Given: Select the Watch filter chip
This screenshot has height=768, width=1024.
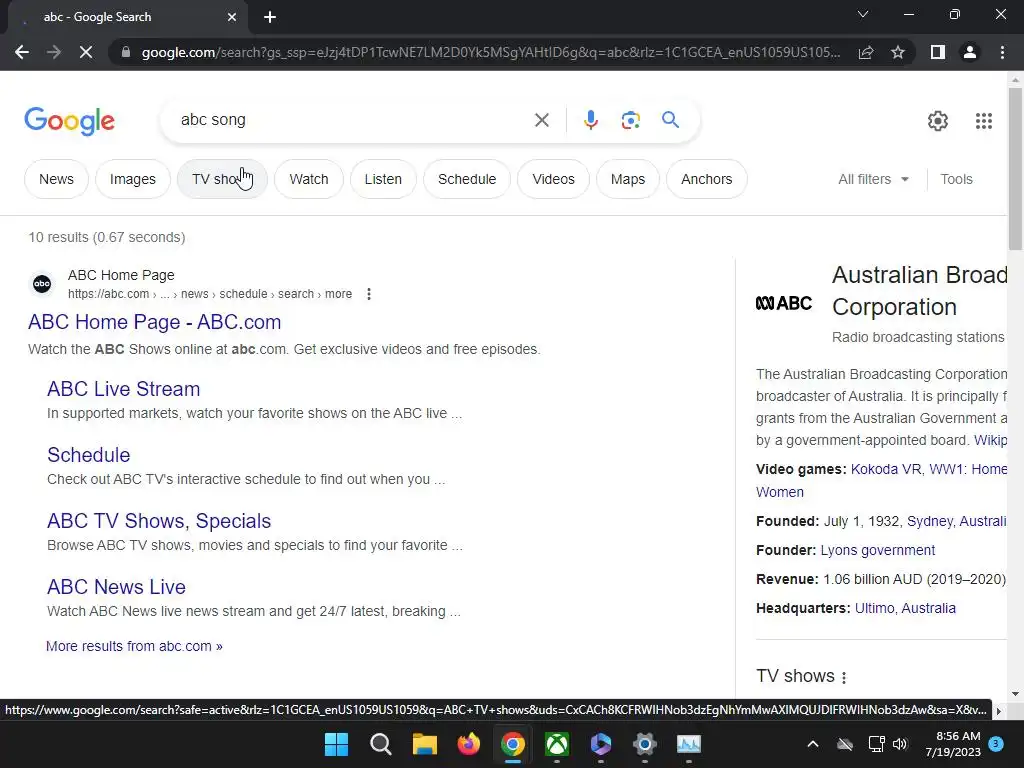Looking at the screenshot, I should tap(309, 179).
